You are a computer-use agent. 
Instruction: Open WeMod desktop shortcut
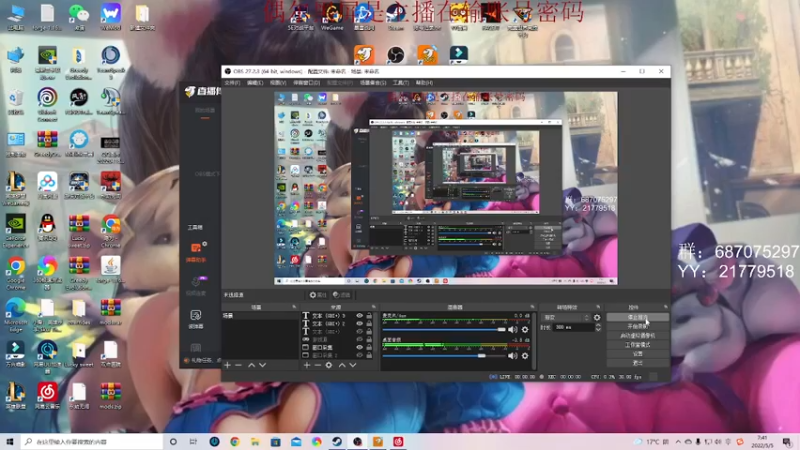point(110,17)
